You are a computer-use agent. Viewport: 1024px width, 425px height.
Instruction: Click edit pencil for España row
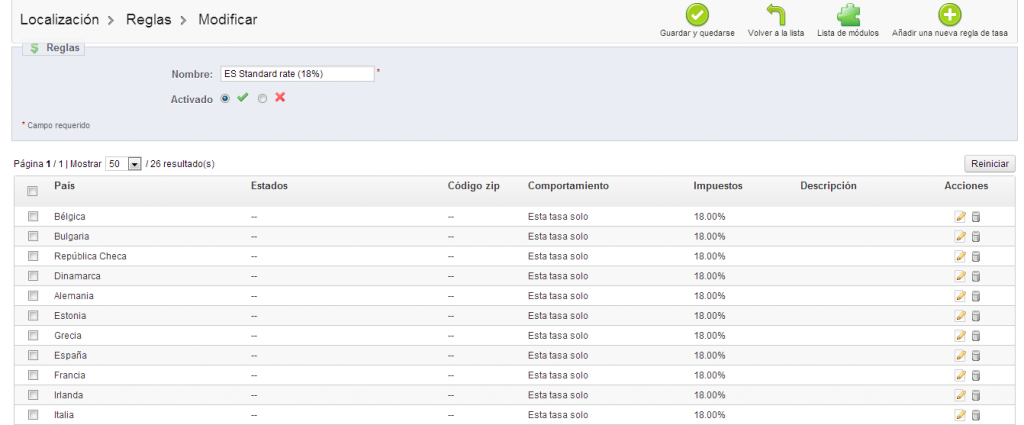[960, 355]
